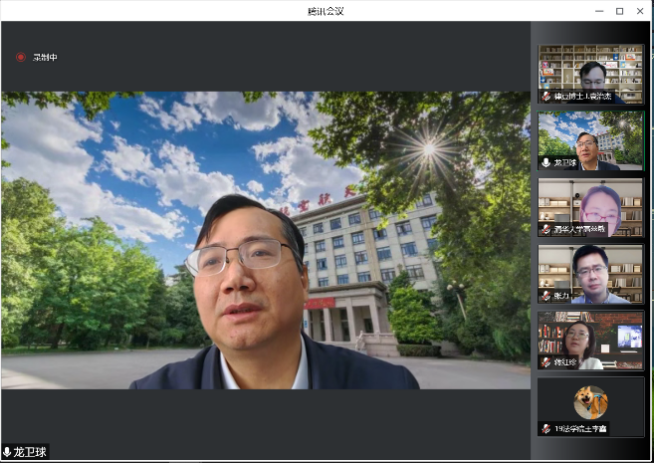Click the 录制中 recording status label

(45, 57)
